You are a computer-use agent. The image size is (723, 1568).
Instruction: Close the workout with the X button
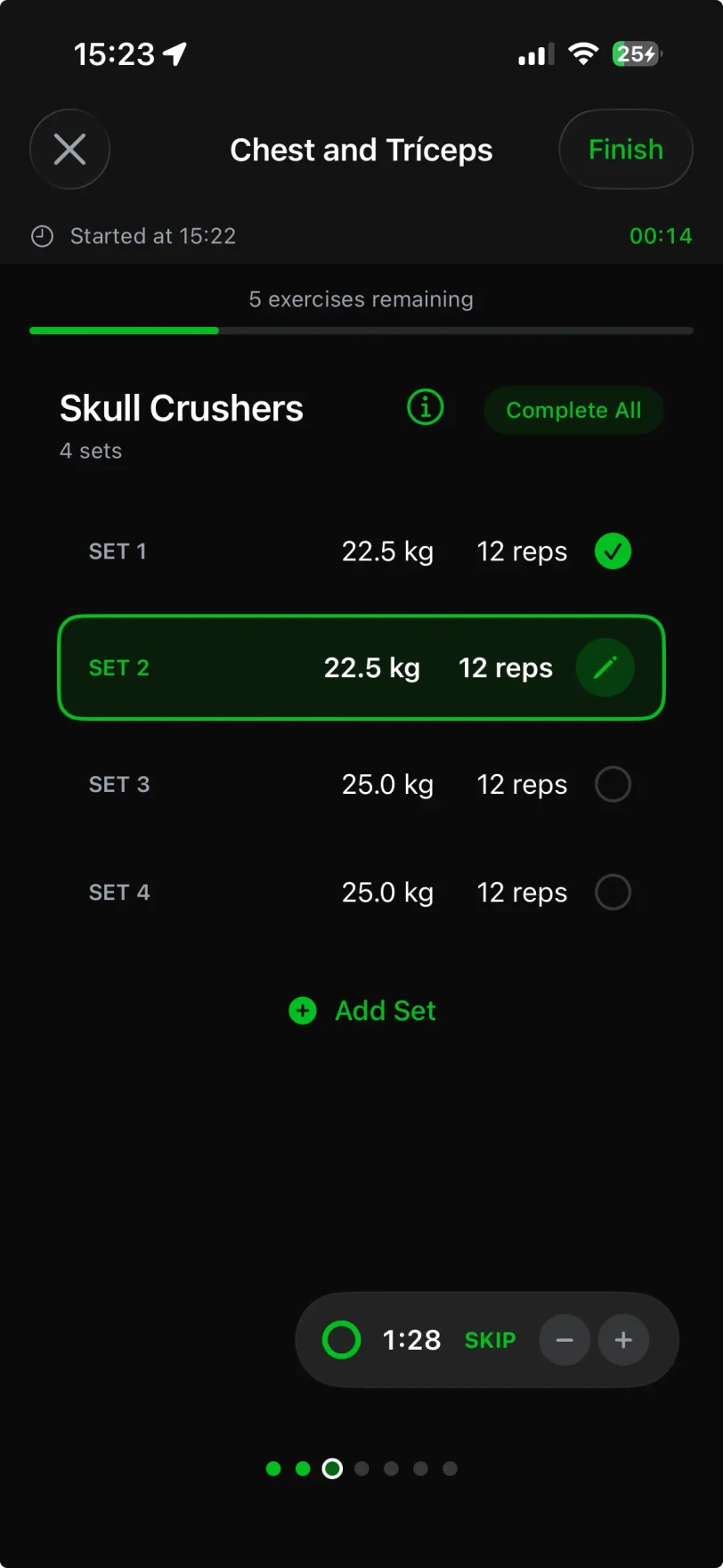click(x=69, y=150)
